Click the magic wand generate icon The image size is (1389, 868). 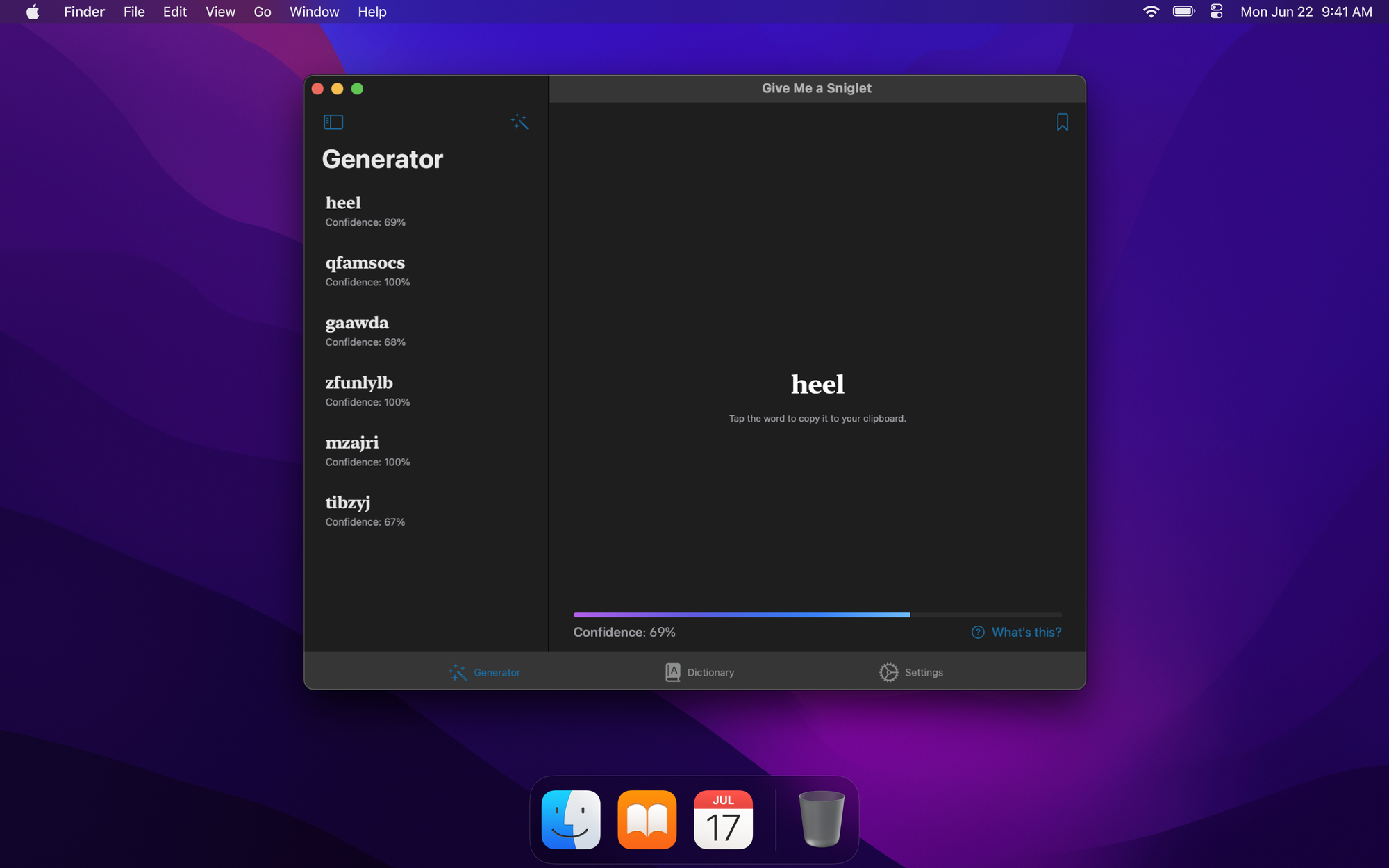pyautogui.click(x=519, y=122)
